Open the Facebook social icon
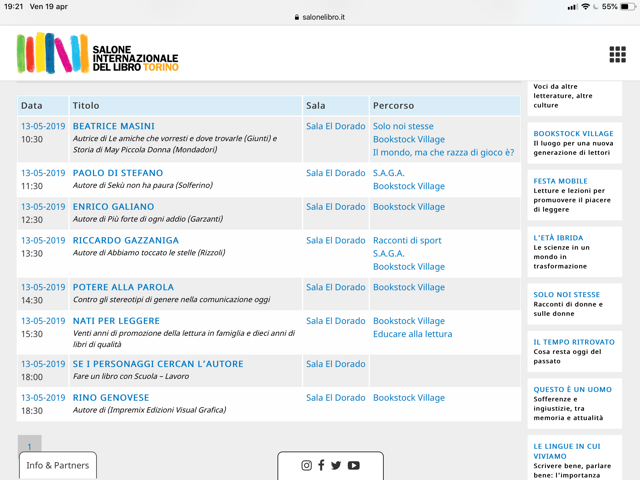Image resolution: width=640 pixels, height=480 pixels. pos(321,465)
